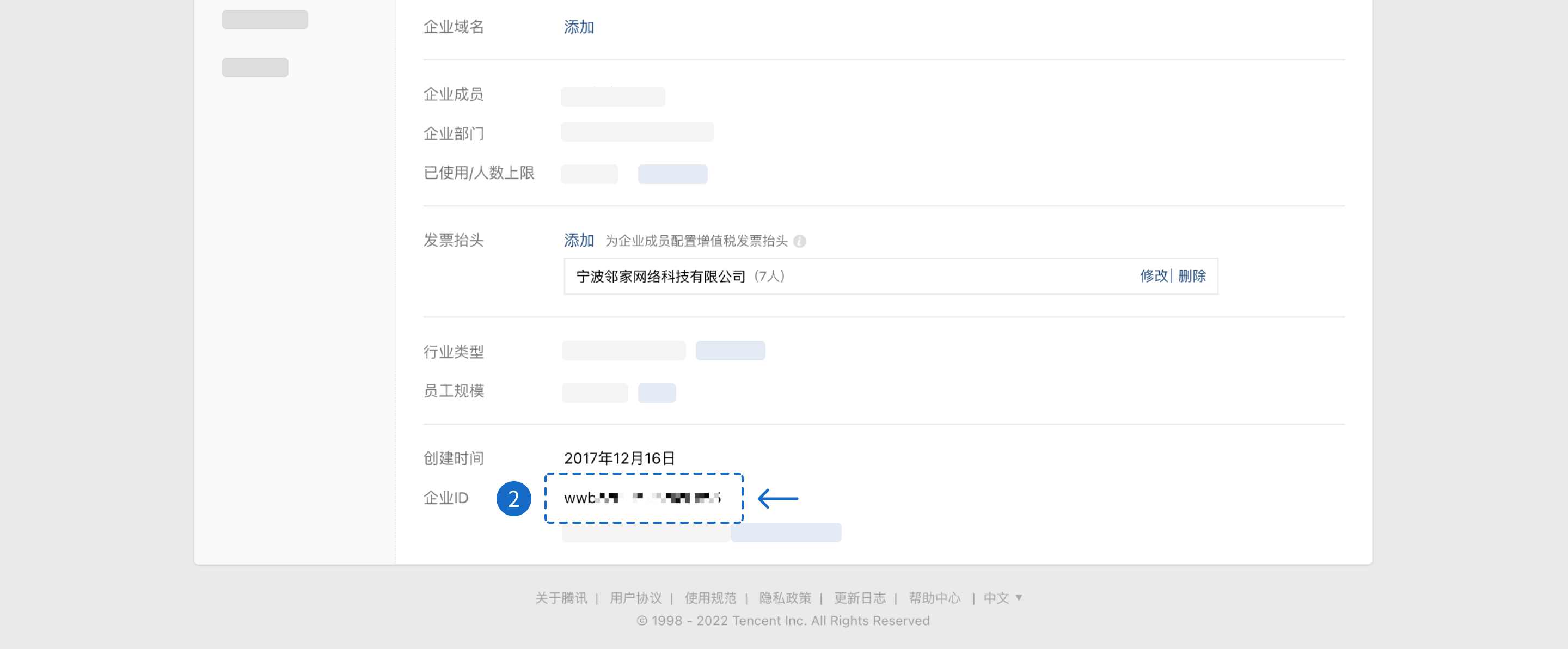
Task: Click the 行业类型 label
Action: (x=454, y=352)
